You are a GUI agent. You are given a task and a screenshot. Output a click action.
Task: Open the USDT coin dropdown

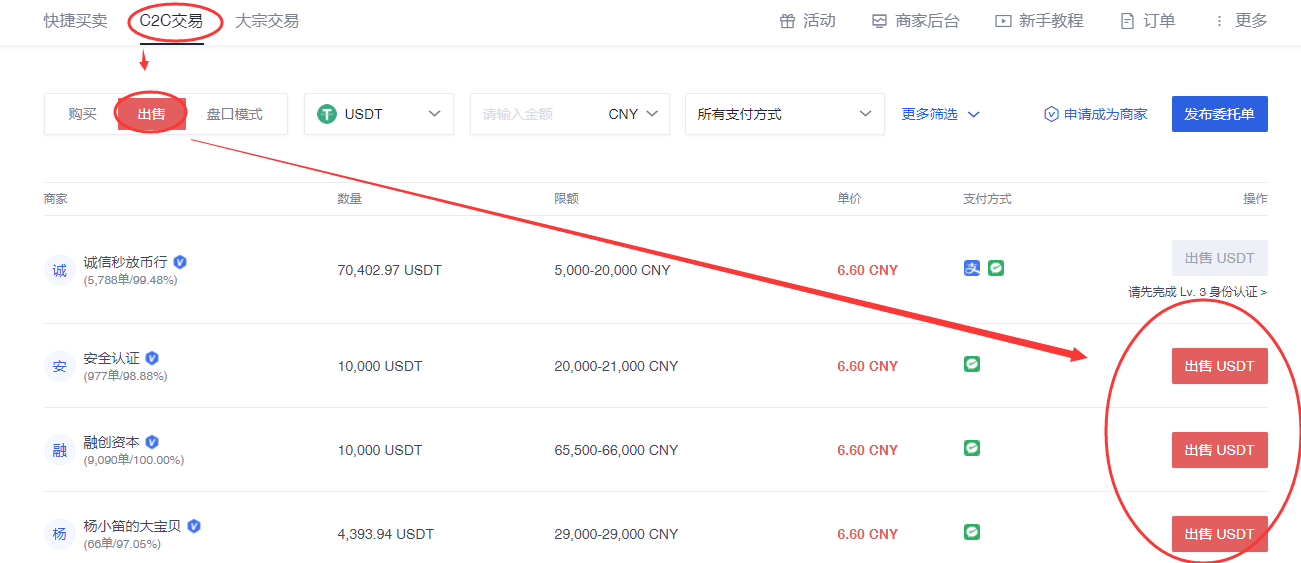379,114
